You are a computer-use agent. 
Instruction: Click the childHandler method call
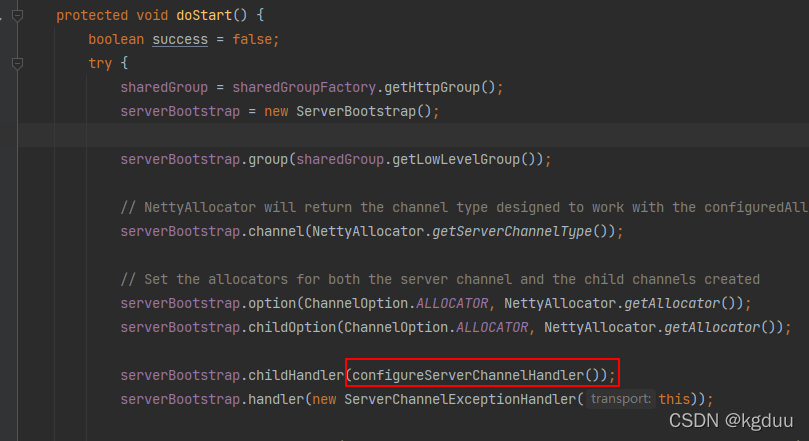tap(296, 375)
